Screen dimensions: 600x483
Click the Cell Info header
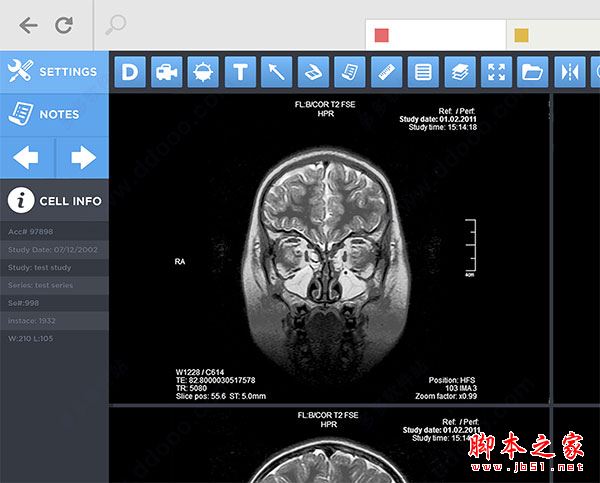tap(54, 201)
